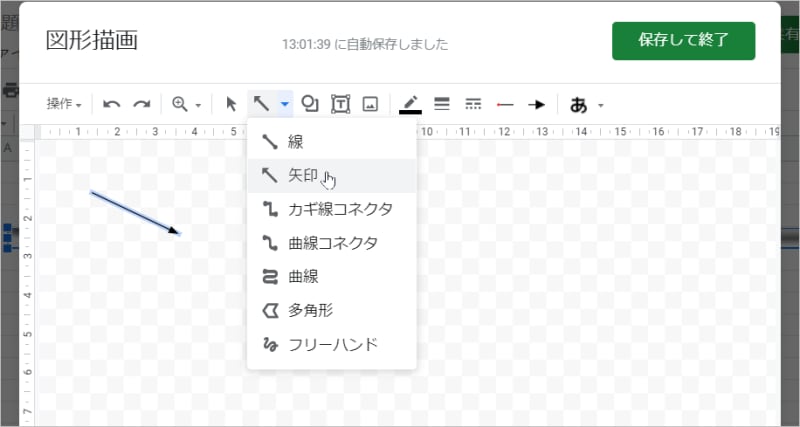
Task: Click the 図形描画 dialog title
Action: [92, 41]
